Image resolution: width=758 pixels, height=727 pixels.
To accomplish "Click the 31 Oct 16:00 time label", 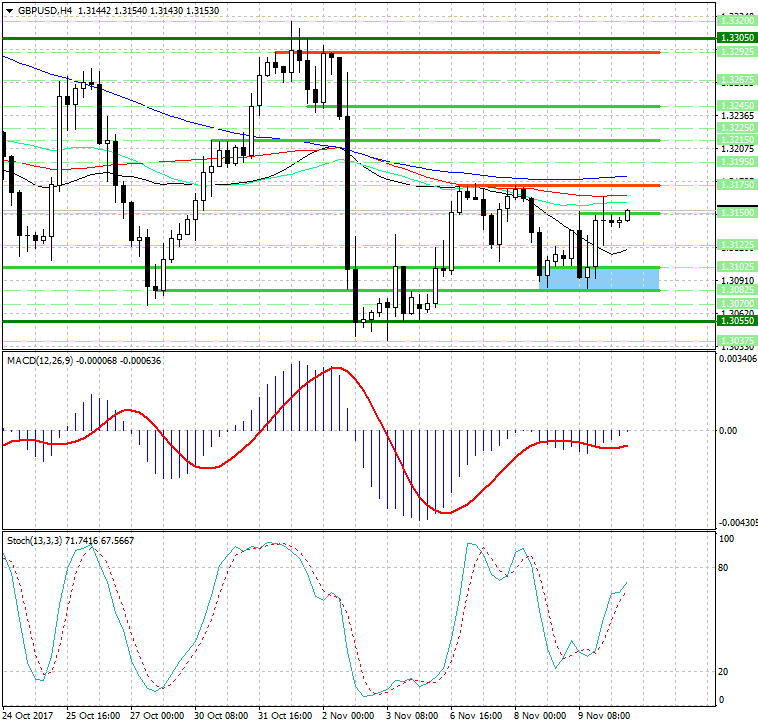I will coord(287,716).
